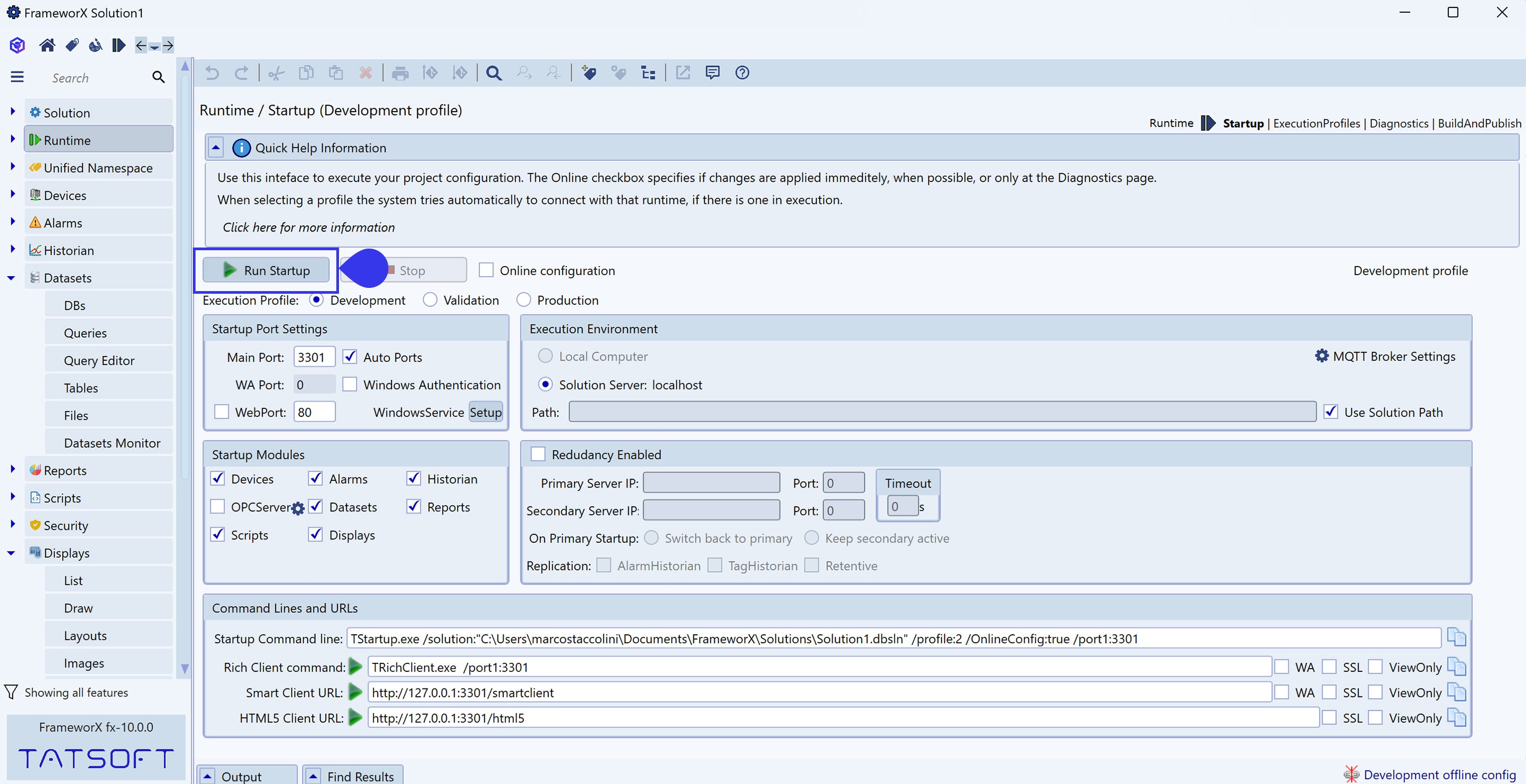1526x784 pixels.
Task: Uncheck the Auto Ports checkbox
Action: pyautogui.click(x=350, y=356)
